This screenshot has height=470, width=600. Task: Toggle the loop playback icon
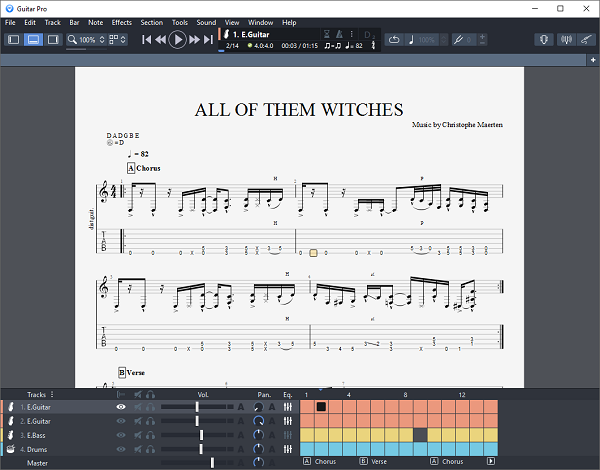pyautogui.click(x=394, y=40)
